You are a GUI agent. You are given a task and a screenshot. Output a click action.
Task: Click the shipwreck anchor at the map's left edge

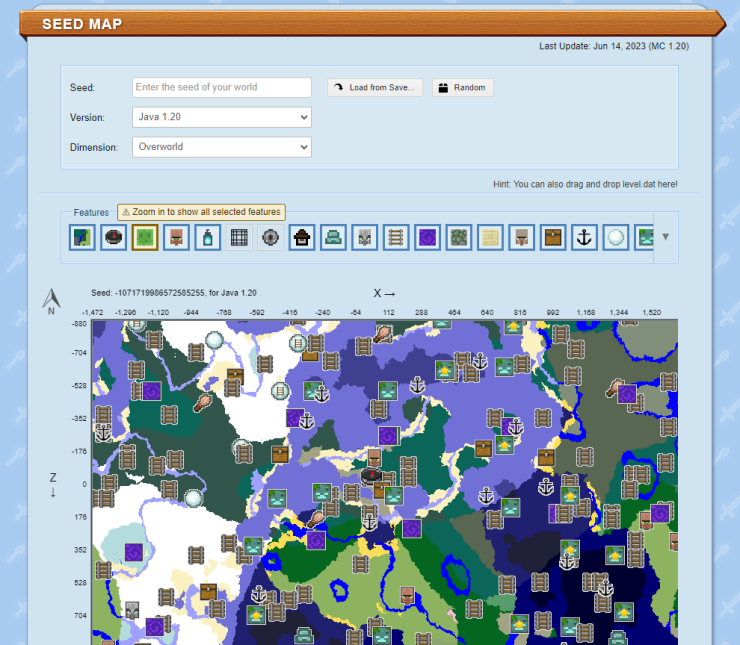[x=103, y=433]
